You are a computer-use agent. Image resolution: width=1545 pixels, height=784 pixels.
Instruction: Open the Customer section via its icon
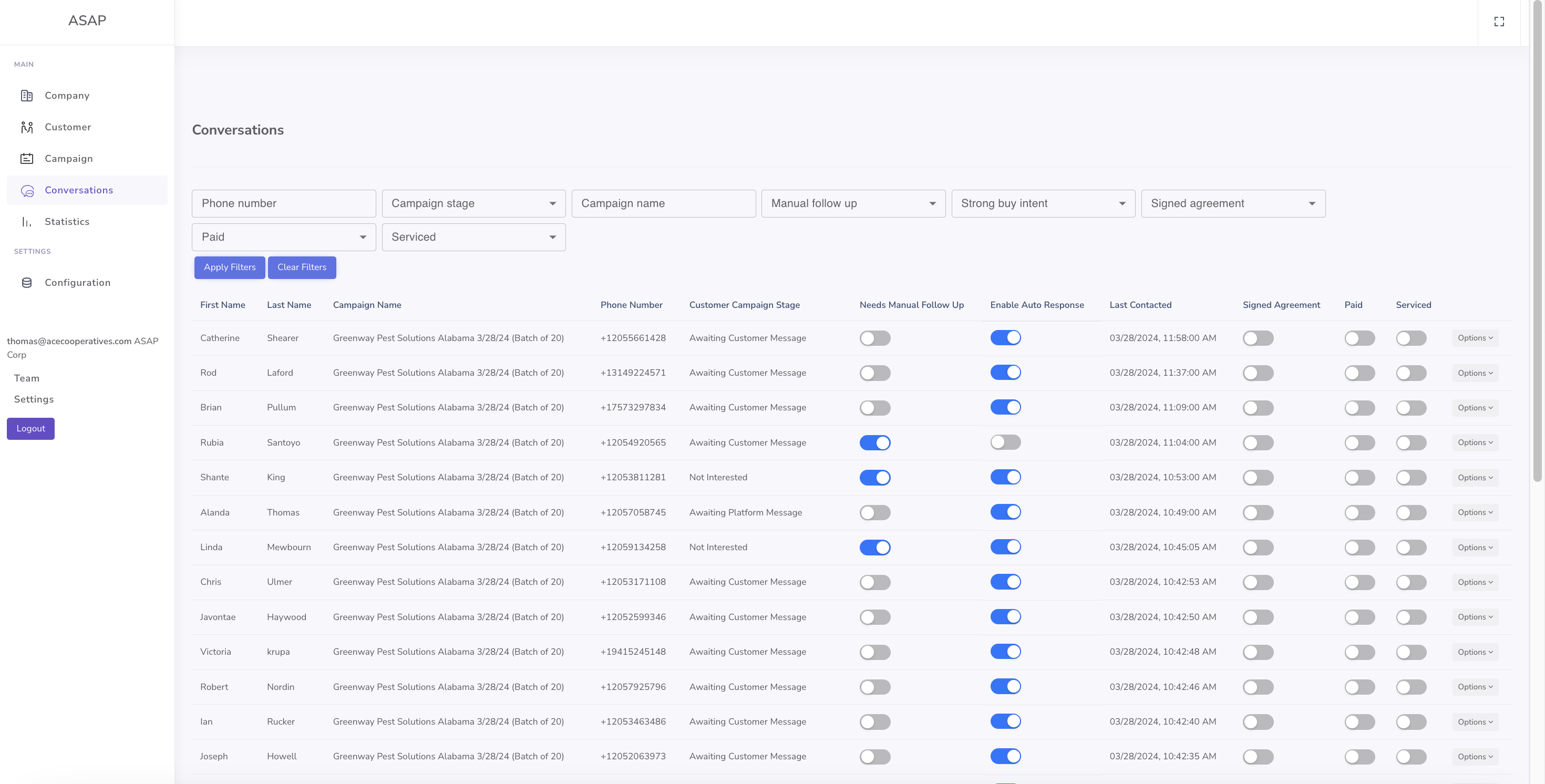27,127
